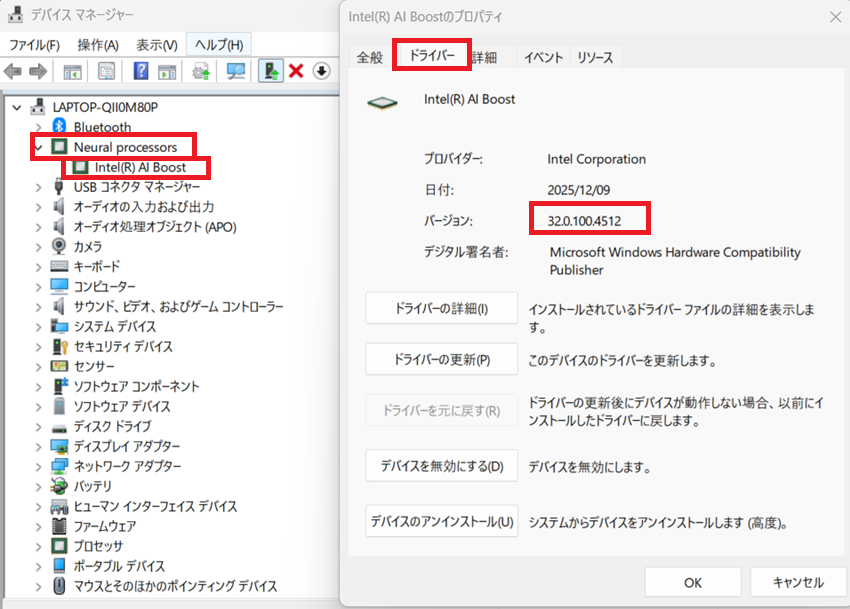Screen dimensions: 850x609
Task: Click the down arrow disable device icon
Action: pos(321,71)
